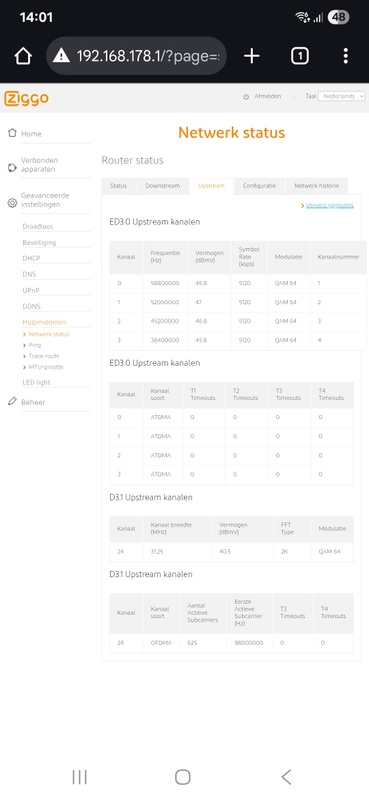Viewport: 369px width, 800px height.
Task: Switch to the Downstream tab
Action: 162,186
